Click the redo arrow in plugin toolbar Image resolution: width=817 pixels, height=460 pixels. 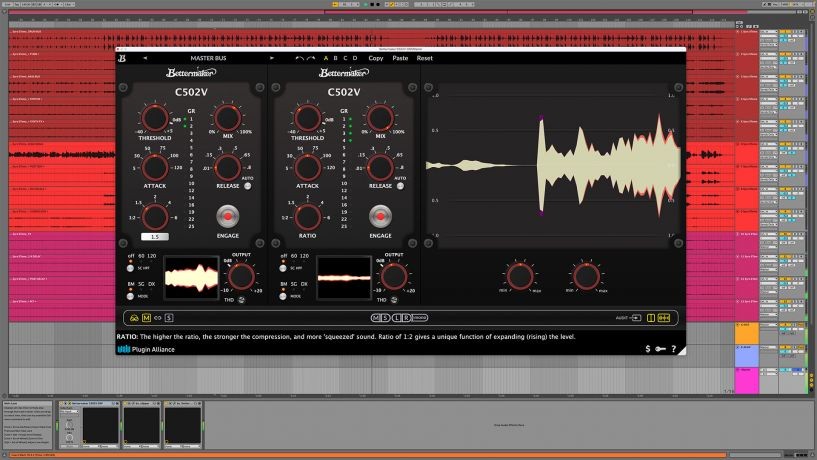(x=310, y=58)
